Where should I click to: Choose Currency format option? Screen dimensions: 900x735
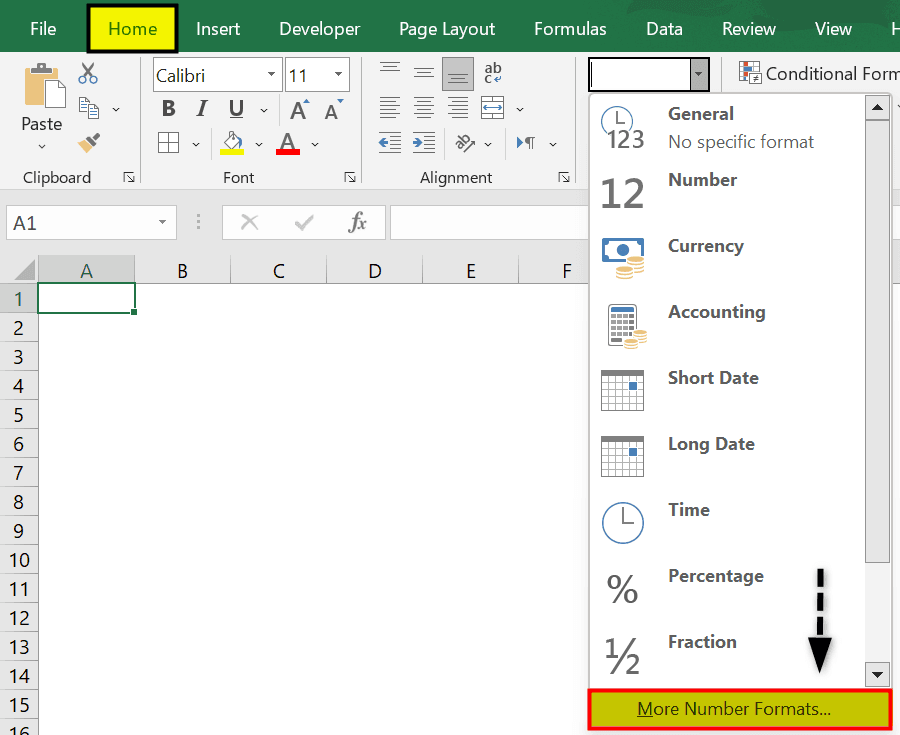pyautogui.click(x=727, y=259)
